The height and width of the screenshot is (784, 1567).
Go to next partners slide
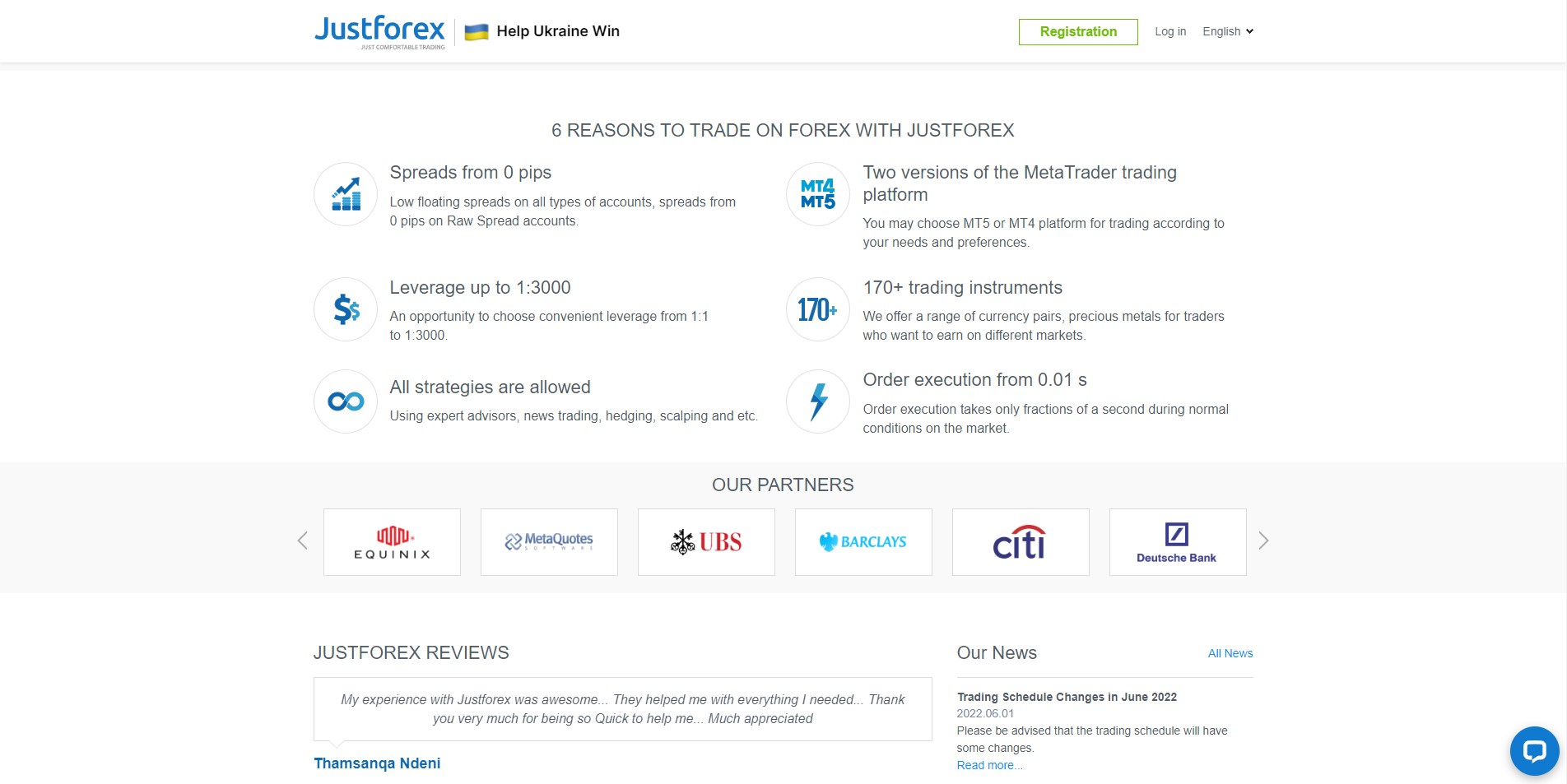pyautogui.click(x=1263, y=540)
